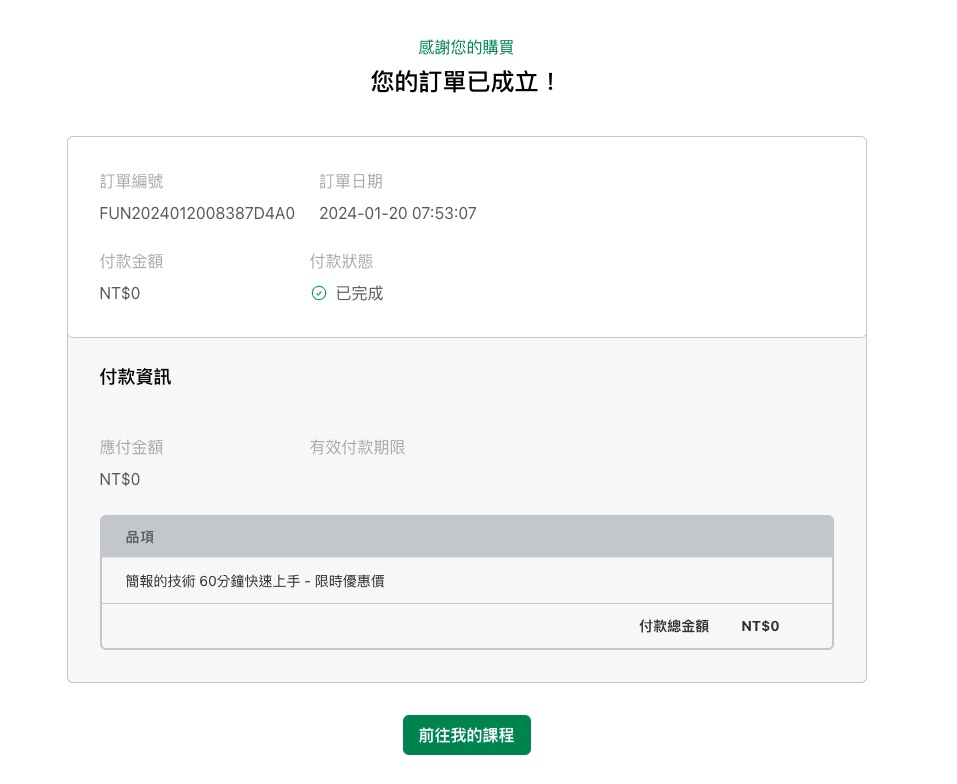Click the NT$0 value under 應付金額
Image resolution: width=957 pixels, height=784 pixels.
pyautogui.click(x=120, y=479)
